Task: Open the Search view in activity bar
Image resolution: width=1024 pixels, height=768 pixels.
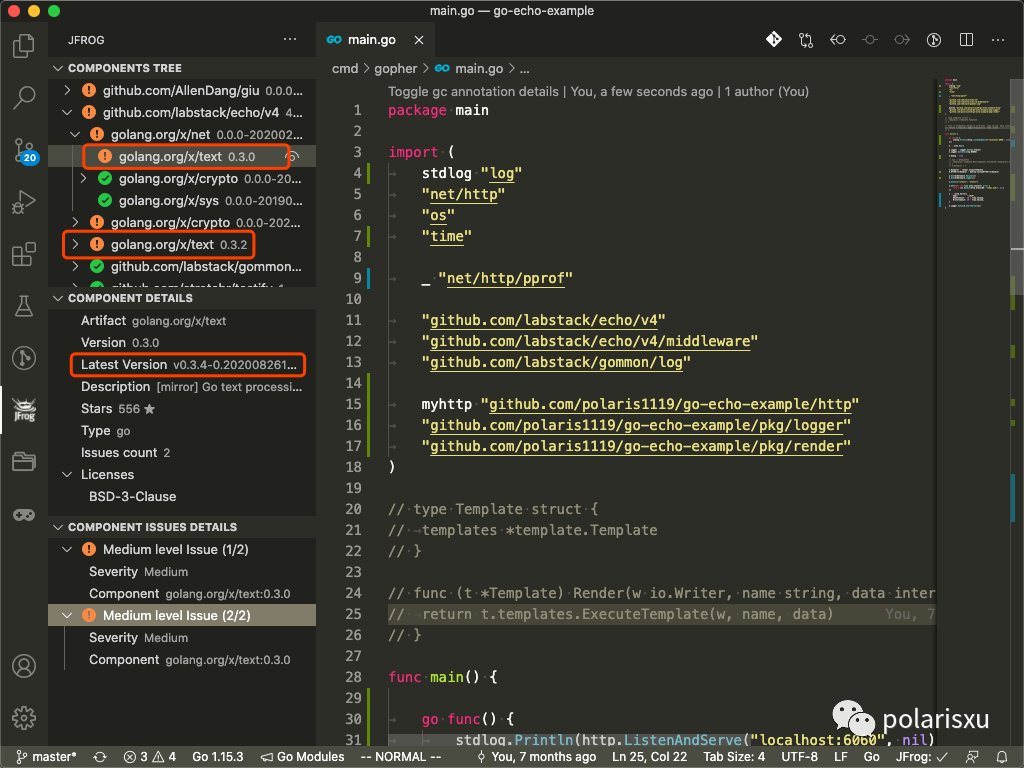Action: pyautogui.click(x=24, y=98)
